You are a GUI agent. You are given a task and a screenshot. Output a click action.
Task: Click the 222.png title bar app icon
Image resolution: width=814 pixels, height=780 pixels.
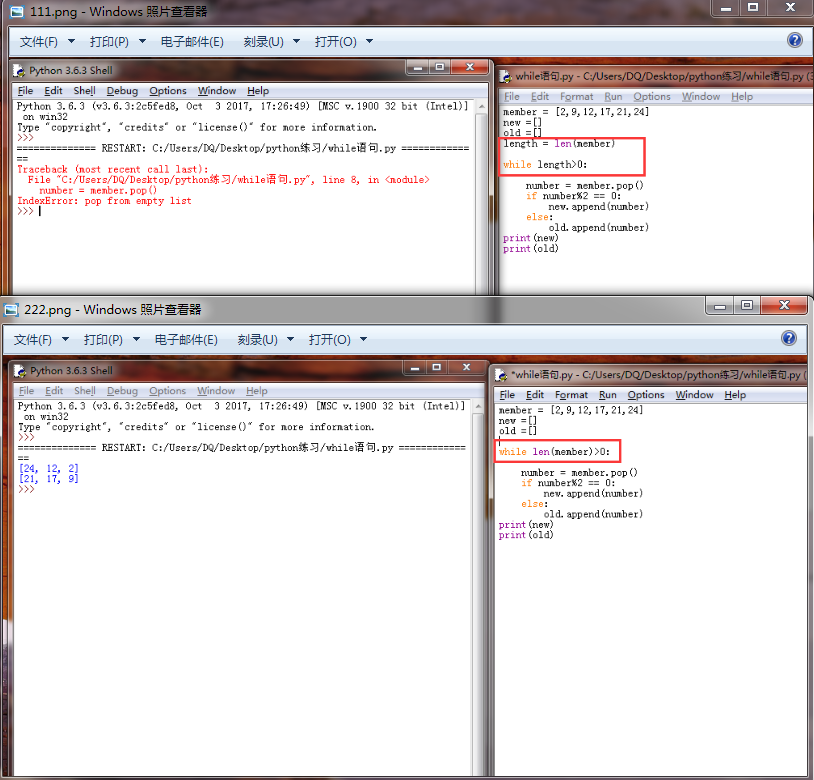[12, 309]
